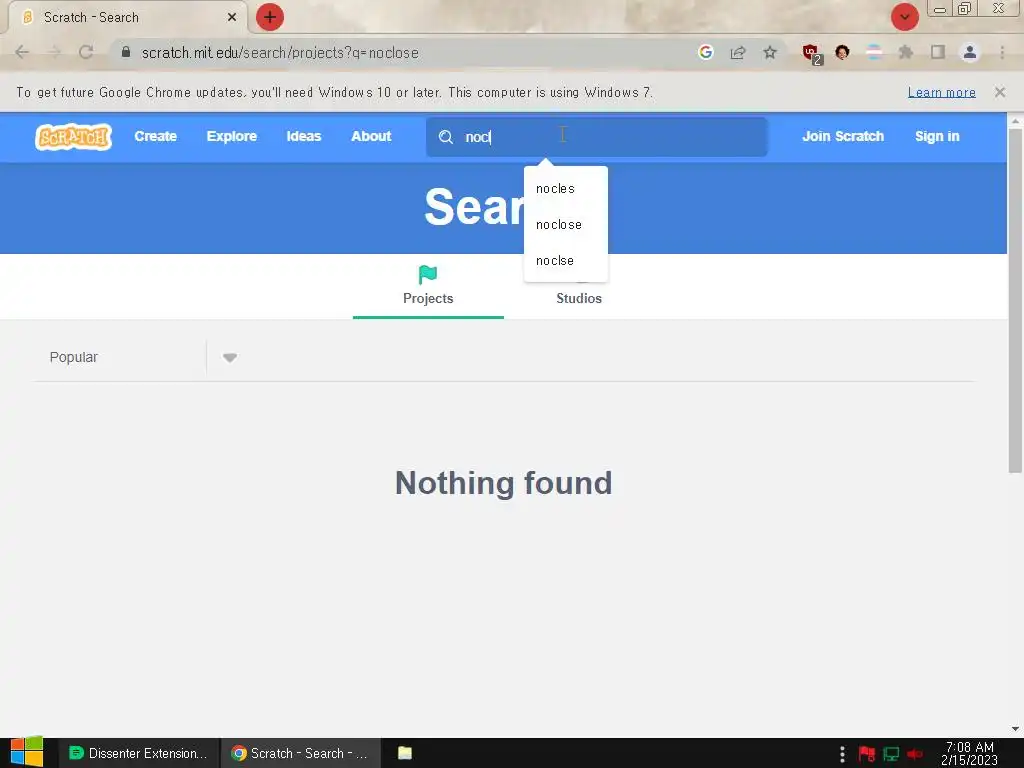Show hidden tray icons
This screenshot has width=1024, height=768.
842,754
